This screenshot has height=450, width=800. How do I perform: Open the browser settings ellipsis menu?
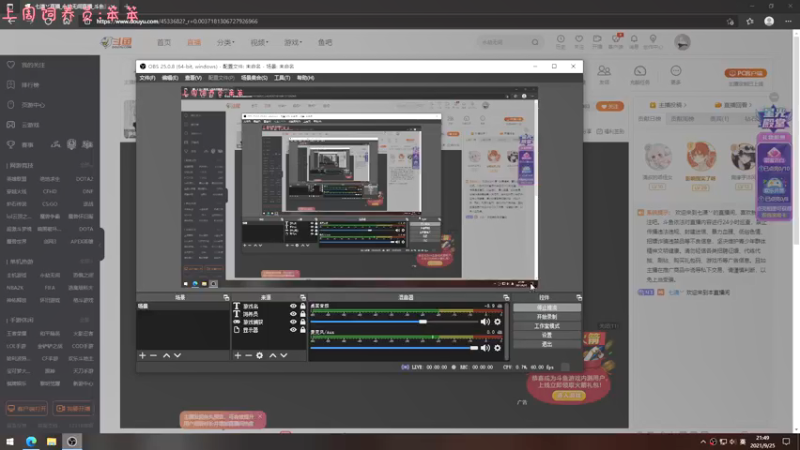pos(788,21)
